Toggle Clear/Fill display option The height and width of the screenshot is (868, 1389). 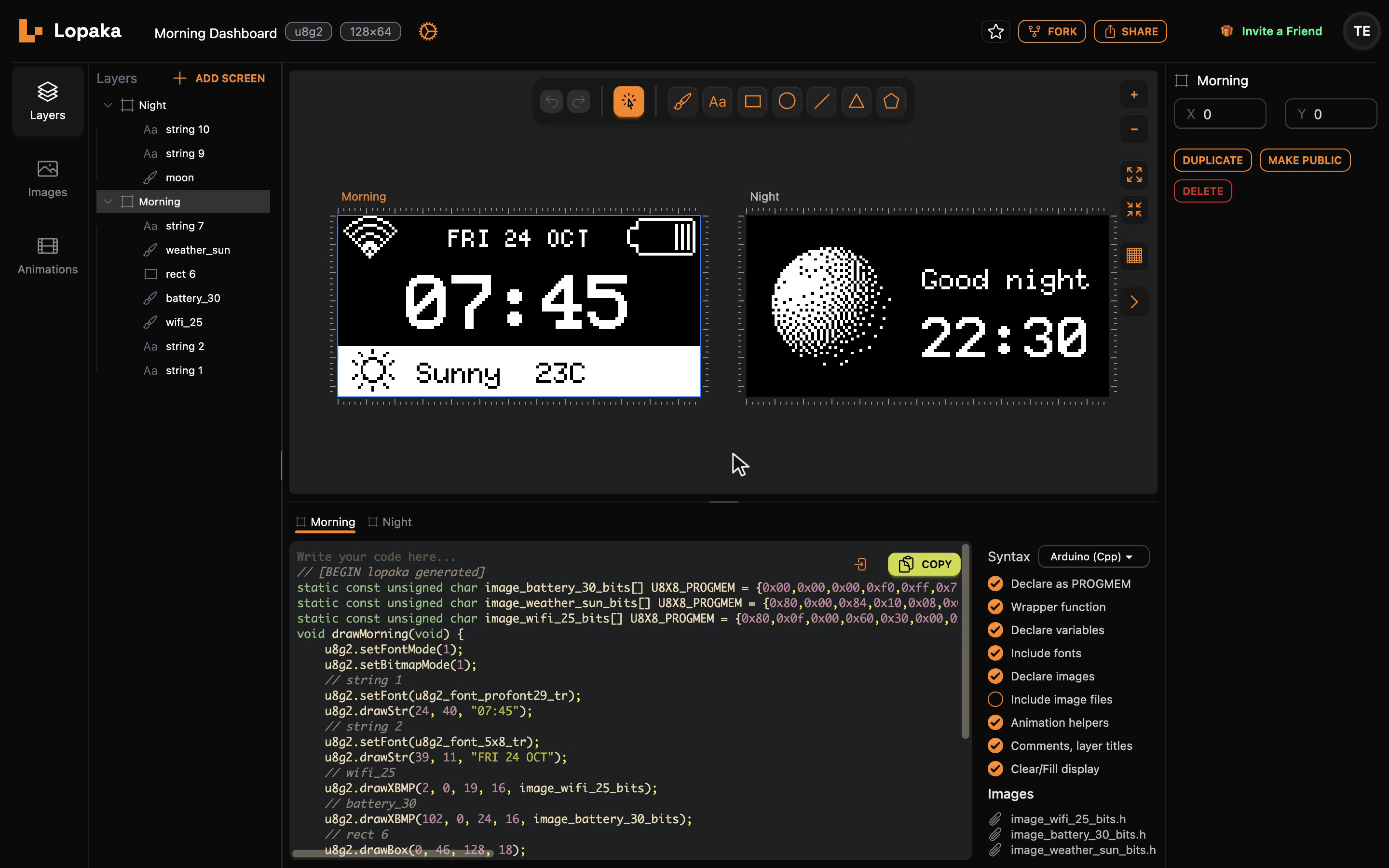pos(995,769)
